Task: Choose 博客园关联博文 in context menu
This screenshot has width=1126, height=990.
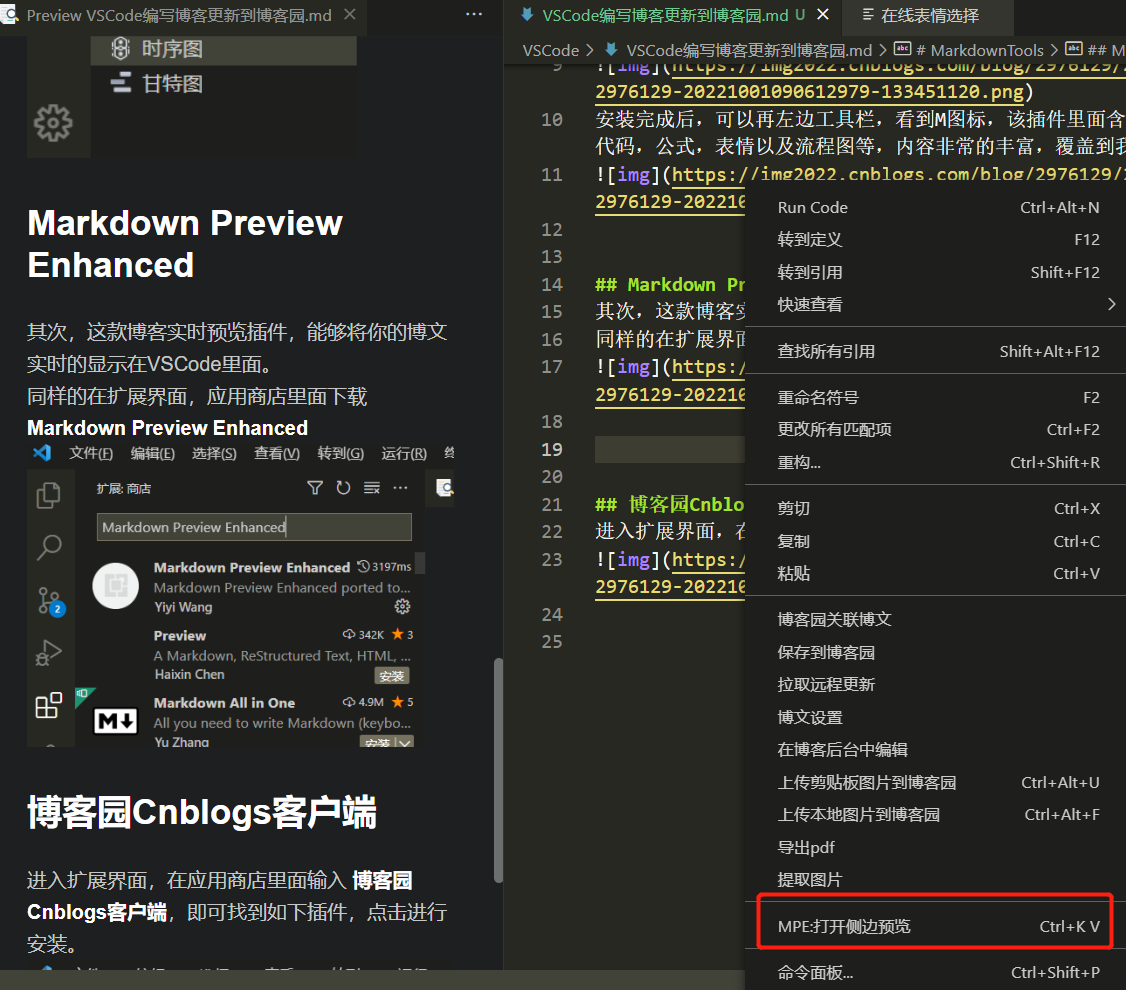Action: [938, 620]
